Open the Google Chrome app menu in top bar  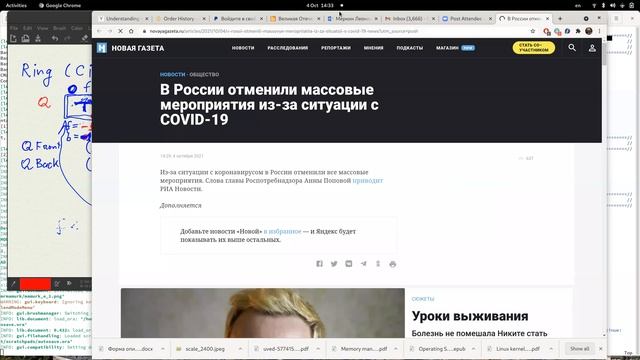[x=60, y=5]
